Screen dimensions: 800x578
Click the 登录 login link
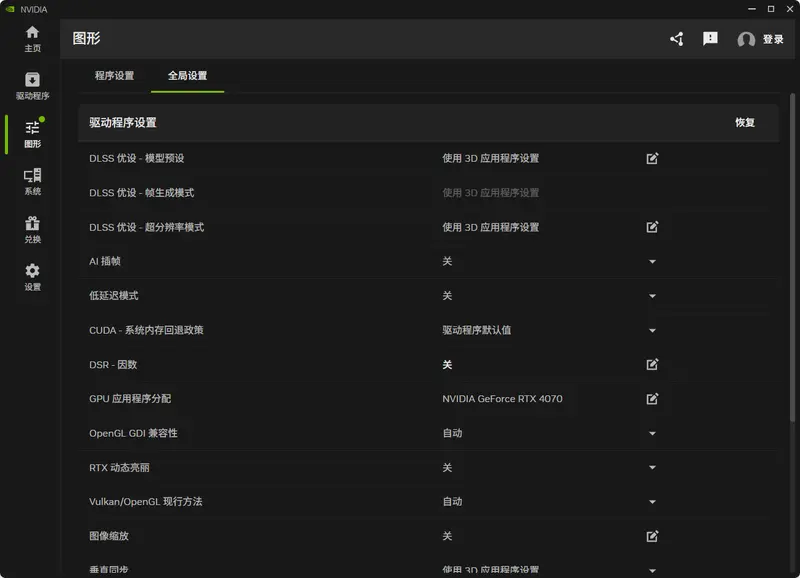[773, 39]
